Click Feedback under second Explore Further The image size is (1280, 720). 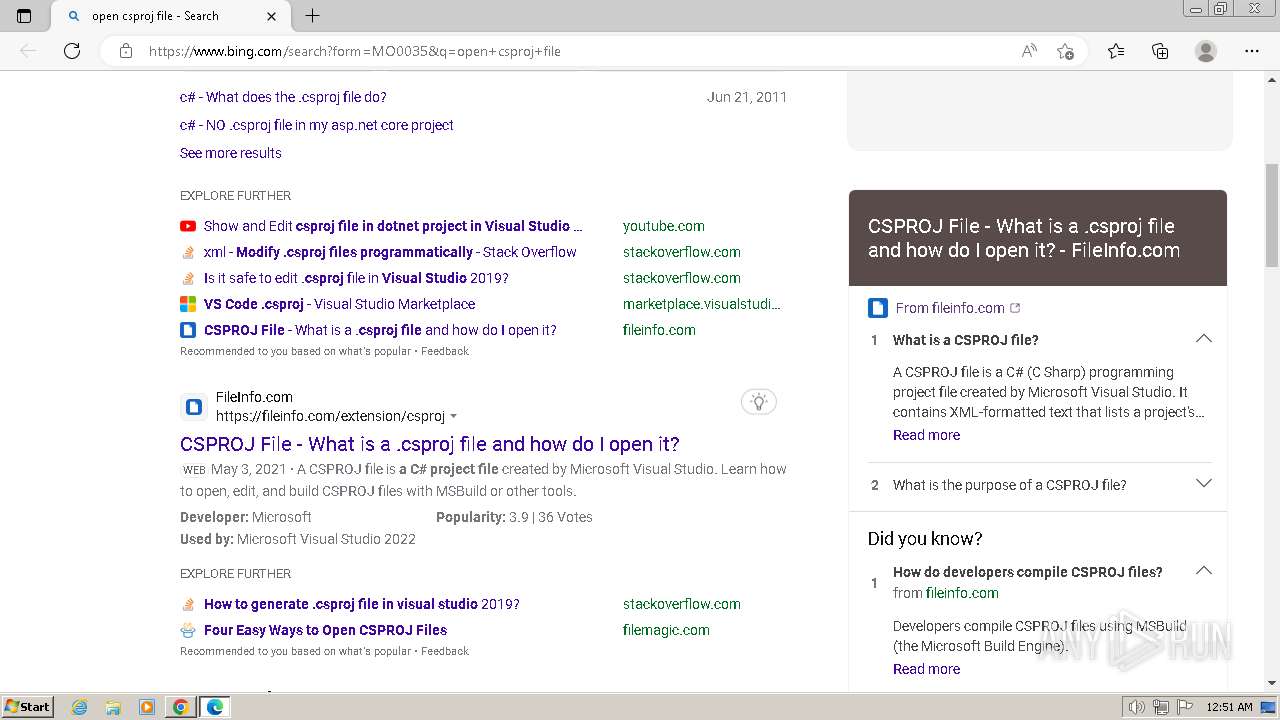pyautogui.click(x=445, y=651)
